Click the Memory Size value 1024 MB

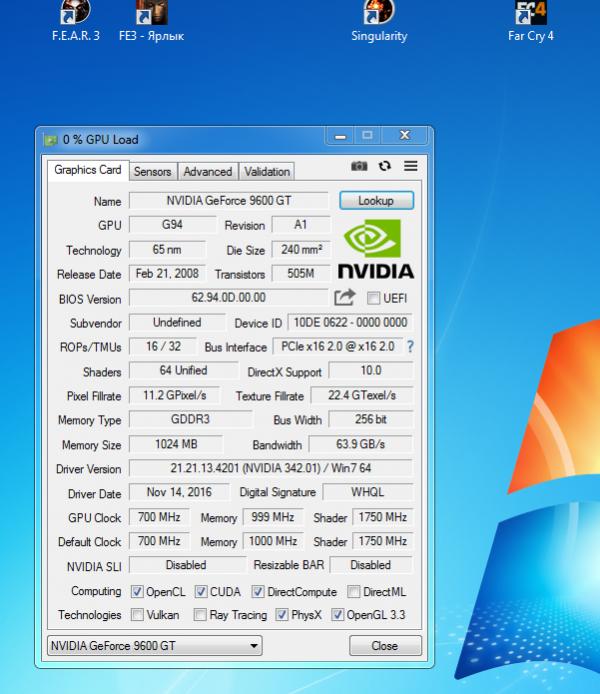(x=176, y=444)
